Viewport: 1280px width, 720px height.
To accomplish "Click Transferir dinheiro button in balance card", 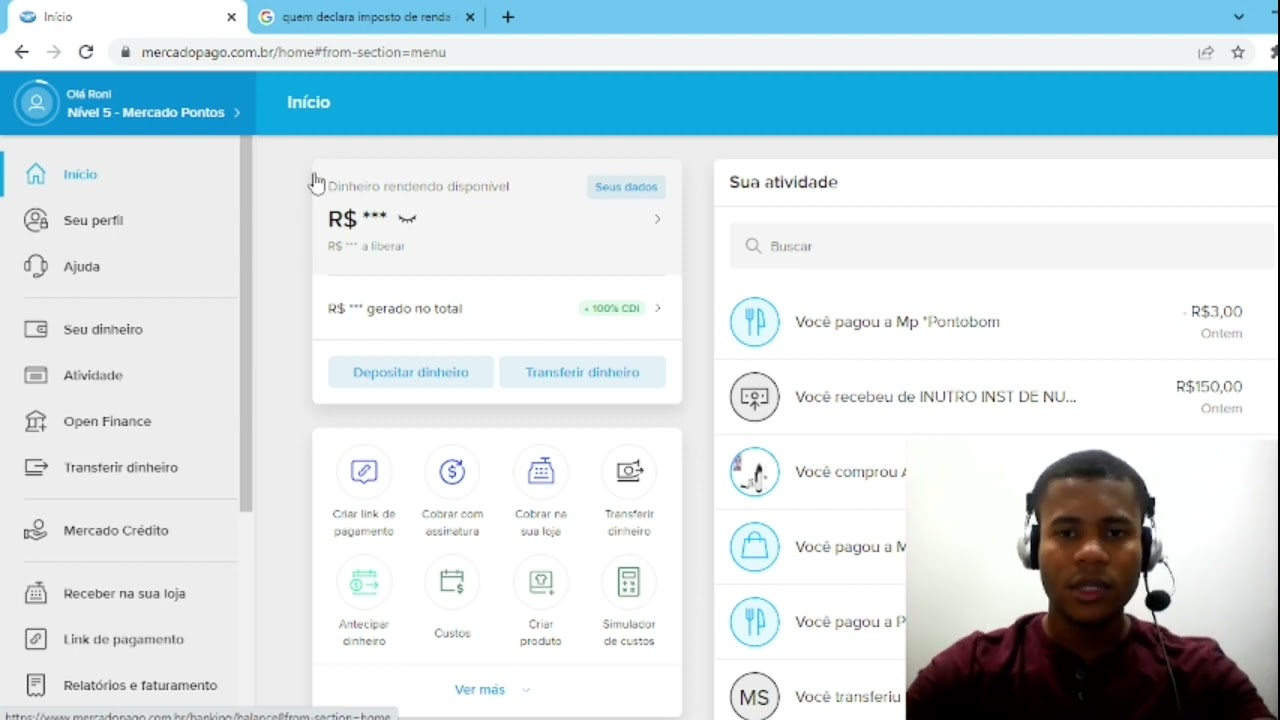I will tap(582, 372).
